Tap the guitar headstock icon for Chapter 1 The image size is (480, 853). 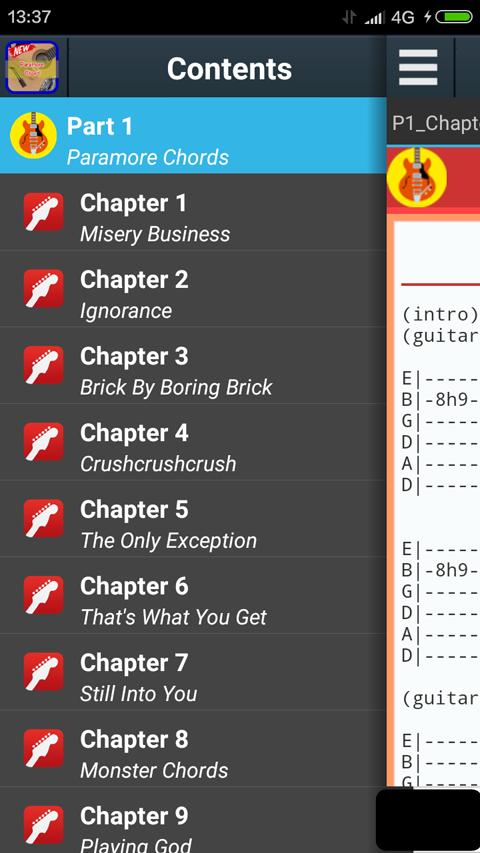[x=44, y=212]
